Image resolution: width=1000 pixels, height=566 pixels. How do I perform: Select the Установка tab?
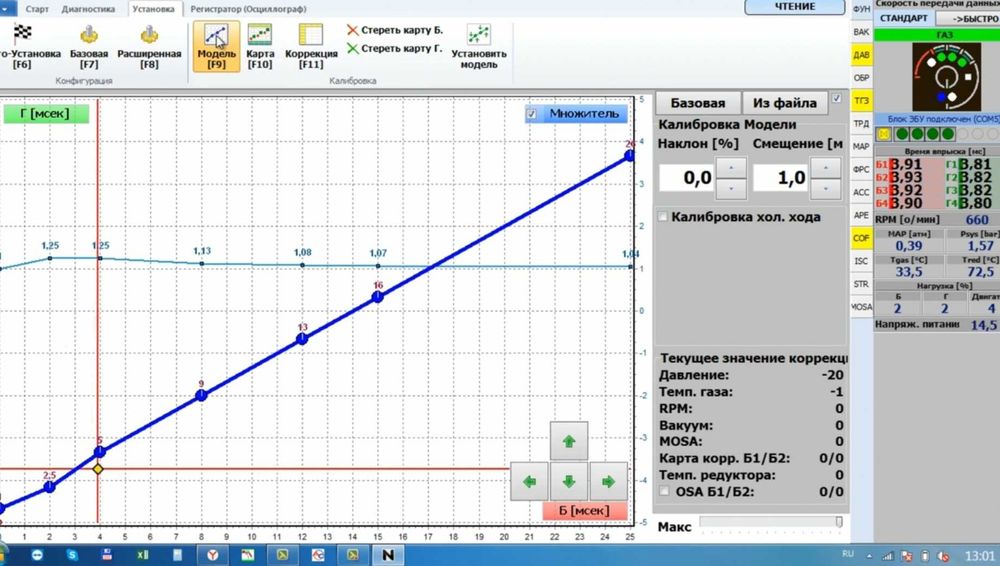154,9
